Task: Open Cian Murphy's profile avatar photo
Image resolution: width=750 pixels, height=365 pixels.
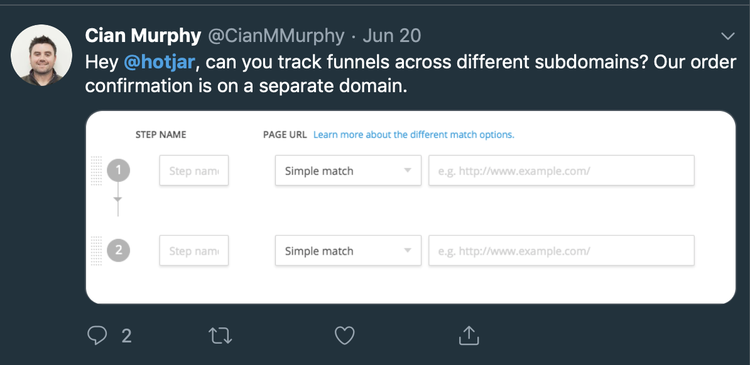Action: tap(42, 55)
